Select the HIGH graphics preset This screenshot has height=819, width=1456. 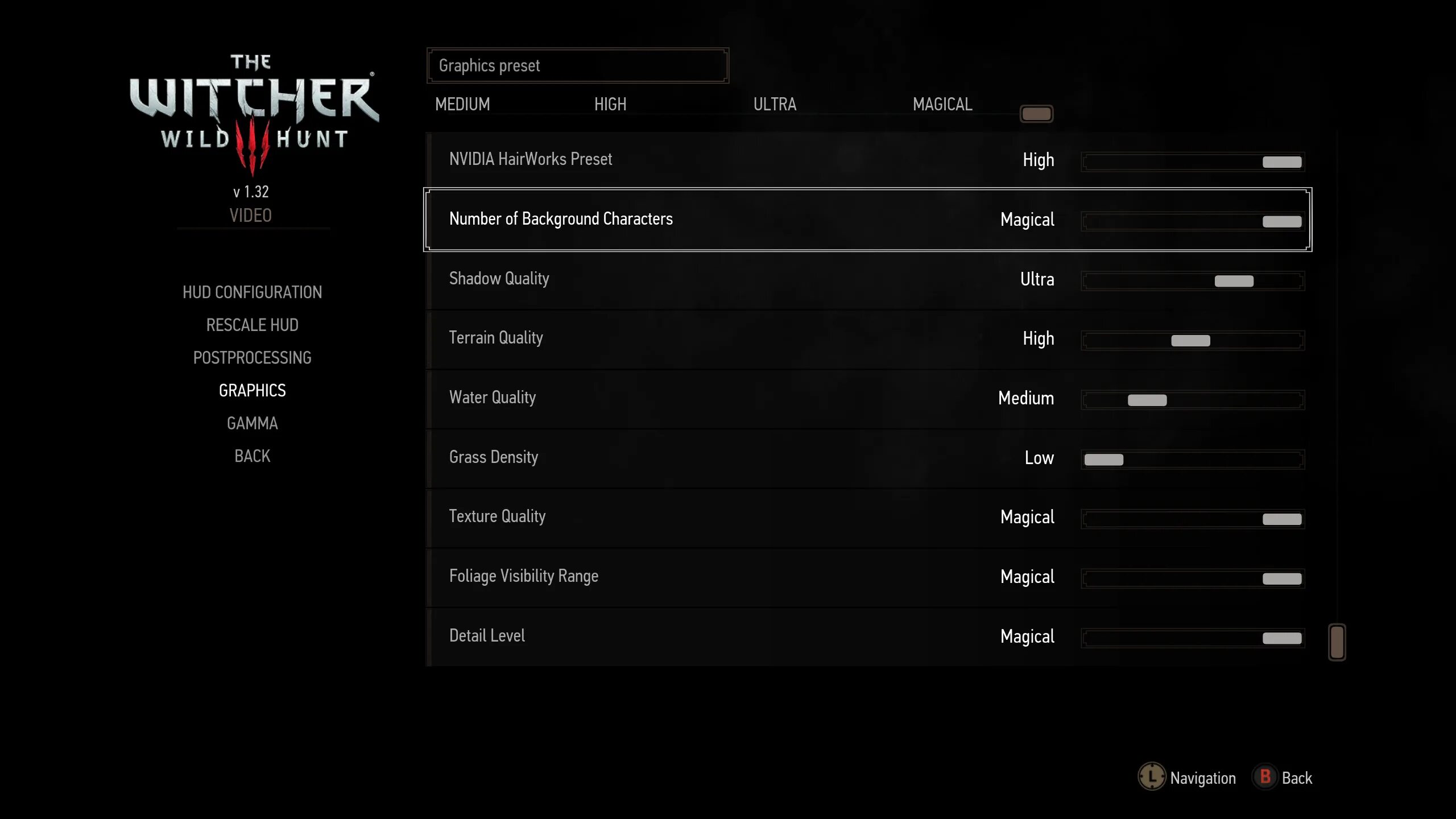tap(610, 104)
